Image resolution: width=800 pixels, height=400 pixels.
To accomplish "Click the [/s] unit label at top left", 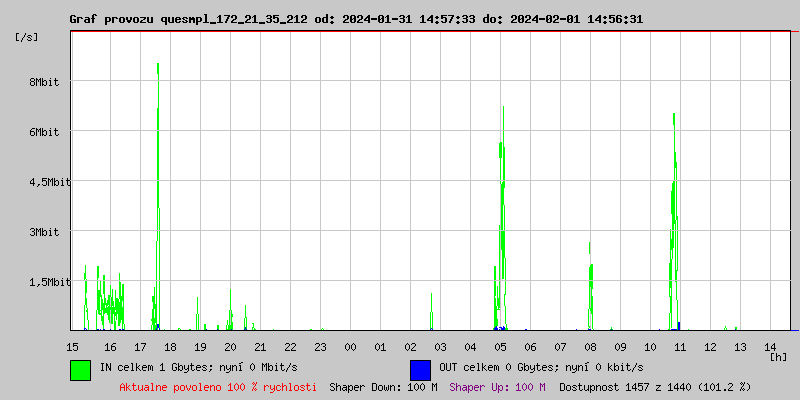I will click(27, 37).
